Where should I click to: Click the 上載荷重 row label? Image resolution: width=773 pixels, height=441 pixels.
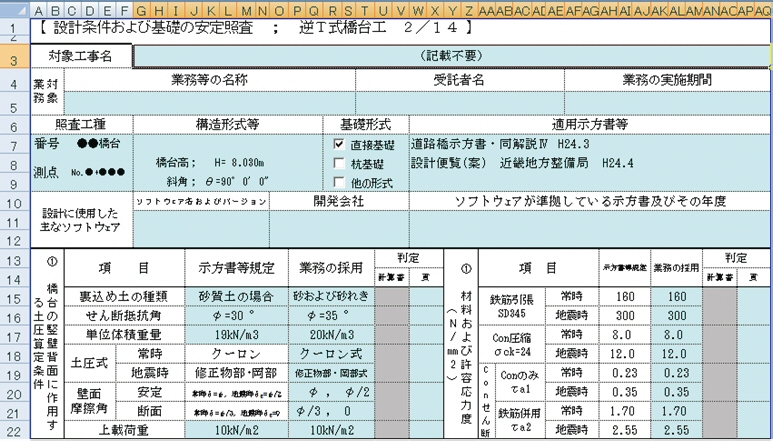(124, 431)
